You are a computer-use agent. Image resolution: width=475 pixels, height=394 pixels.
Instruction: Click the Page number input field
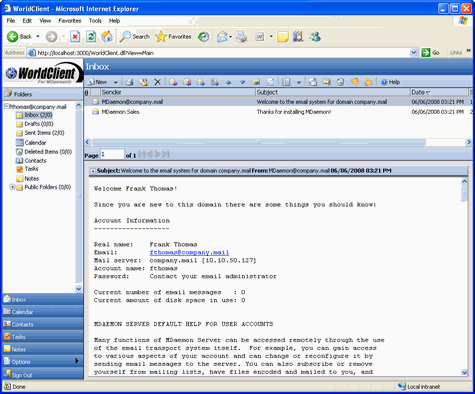coord(112,154)
